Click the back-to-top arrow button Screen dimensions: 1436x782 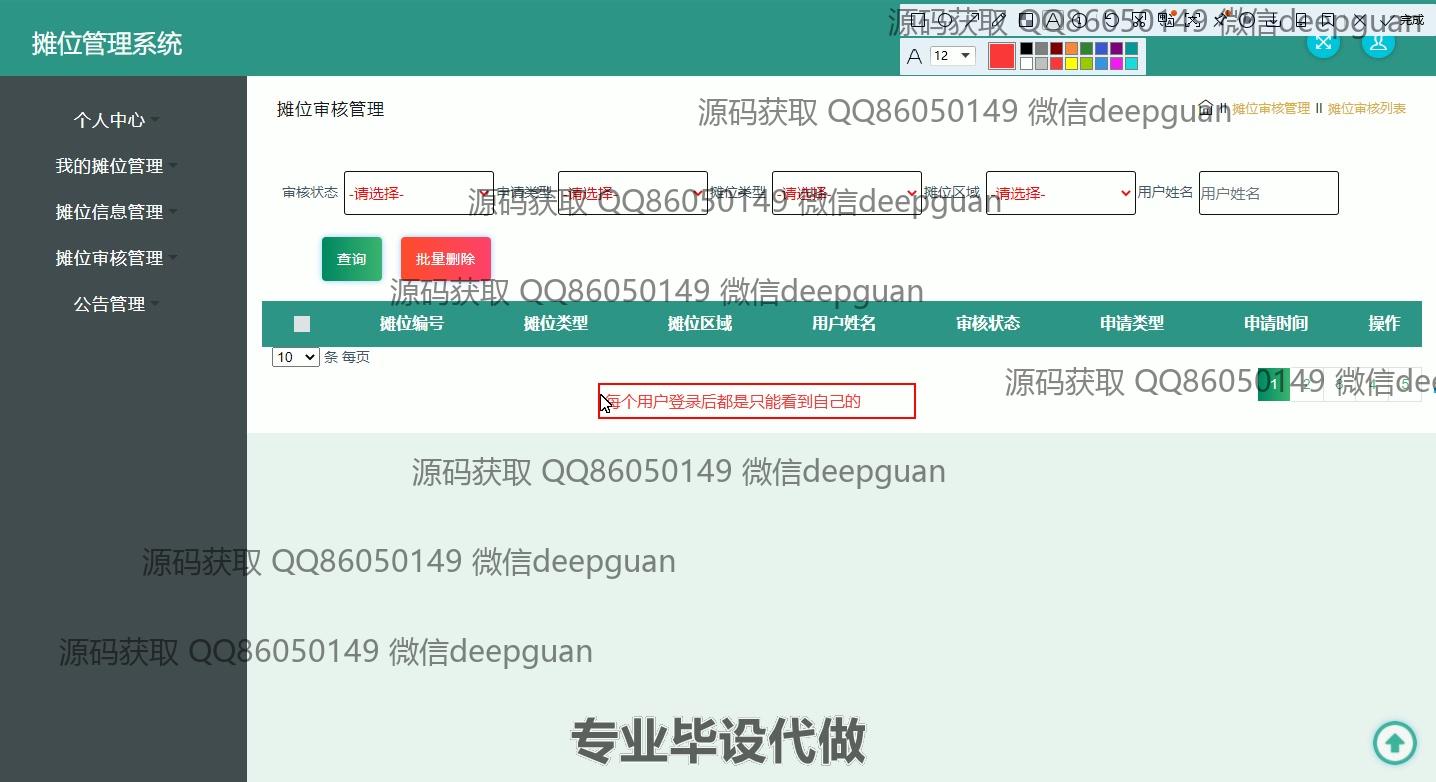1395,742
